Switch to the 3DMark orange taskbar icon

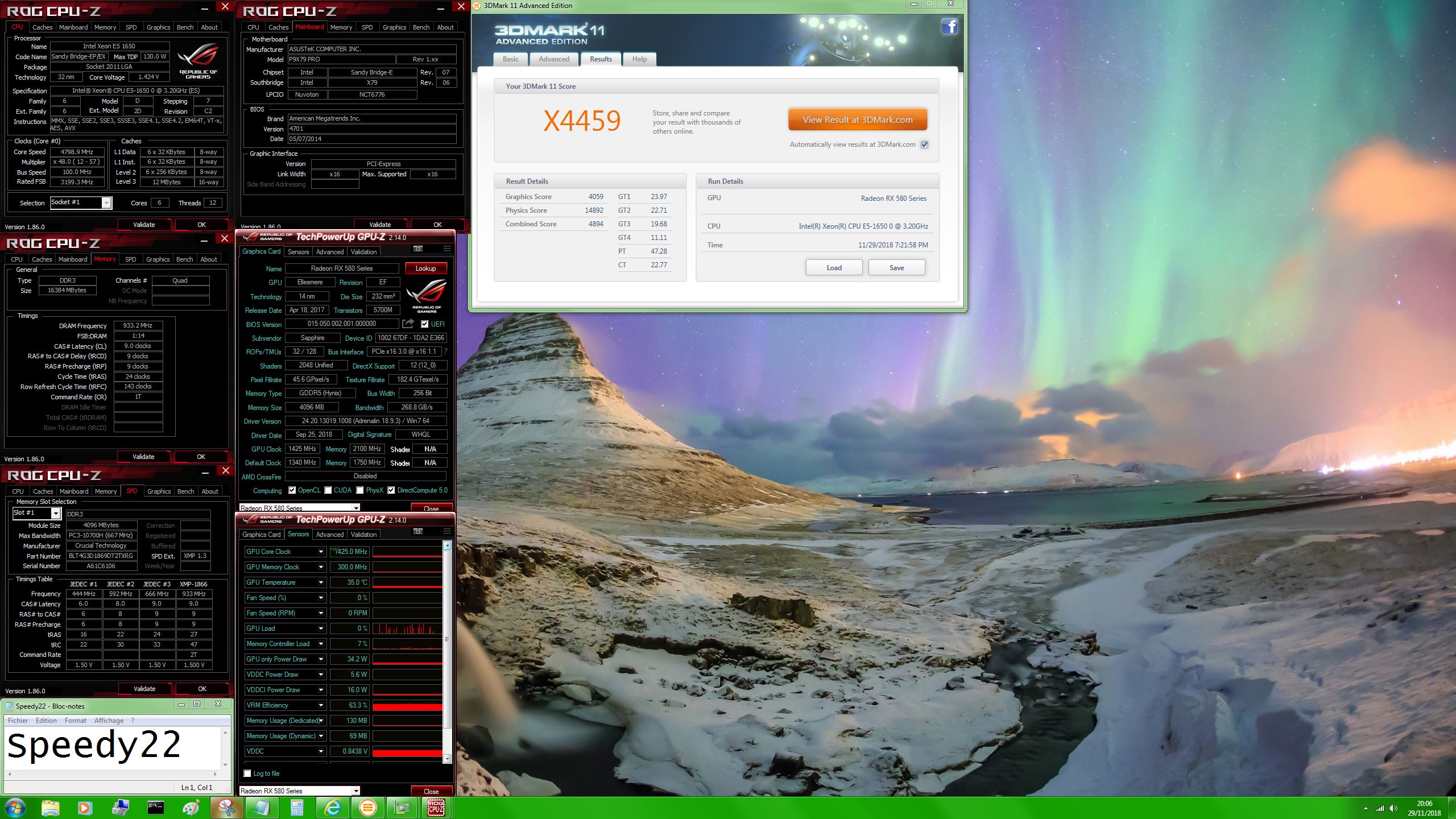click(x=367, y=808)
